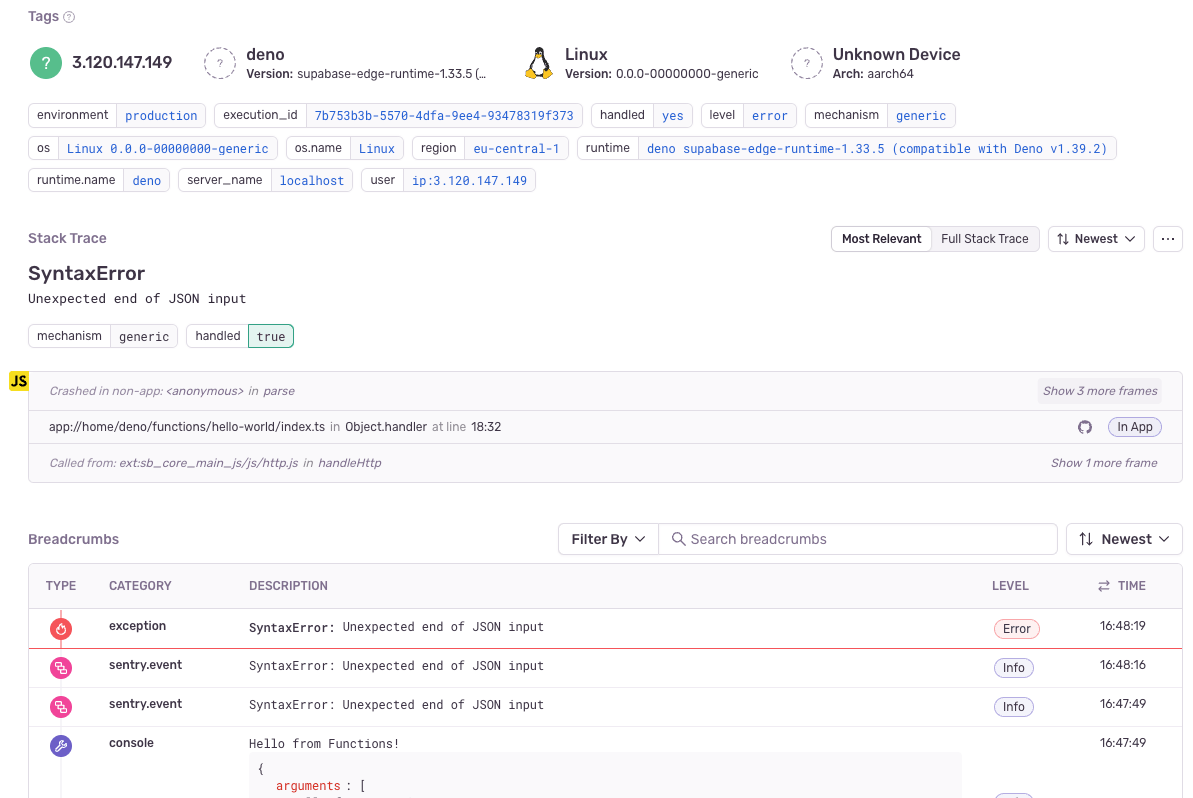Click the red exception flame icon
1193x798 pixels.
[x=61, y=629]
